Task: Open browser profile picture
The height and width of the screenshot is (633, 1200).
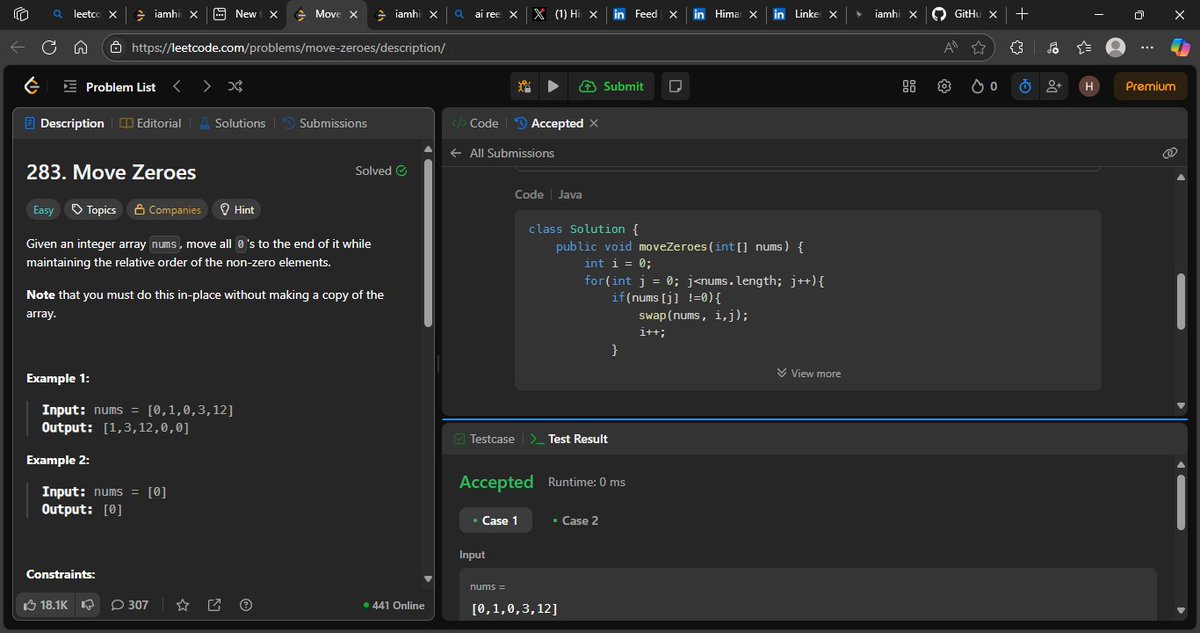Action: pos(1116,47)
